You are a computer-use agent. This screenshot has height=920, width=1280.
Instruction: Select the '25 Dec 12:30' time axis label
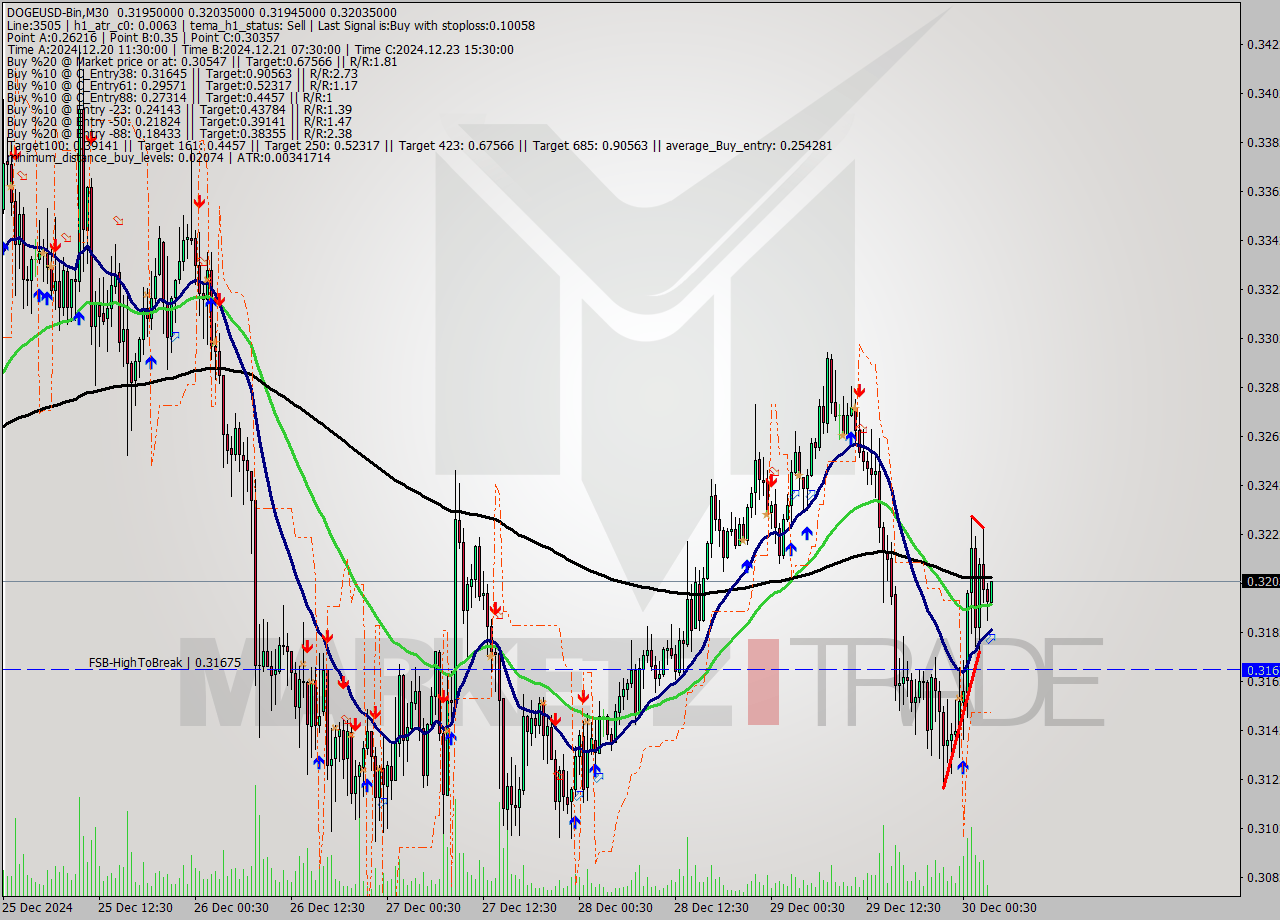(135, 908)
